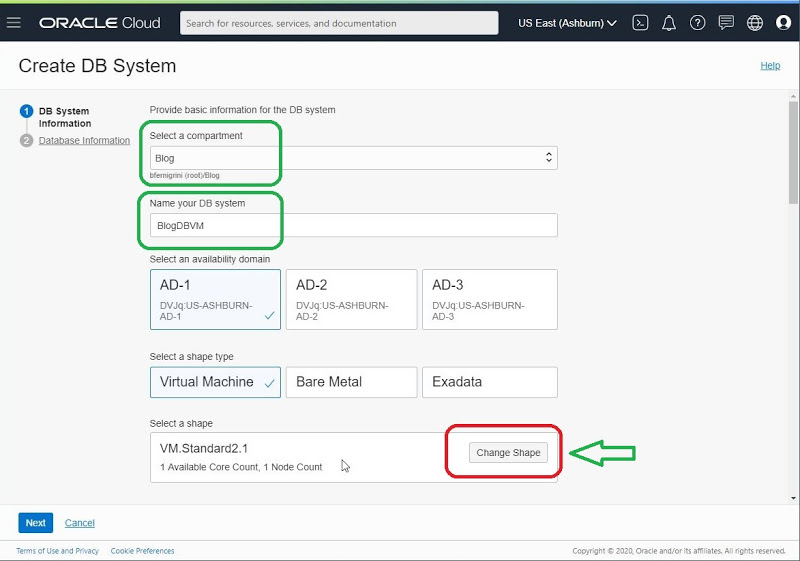Select step 1 DB System Information
Image resolution: width=800 pixels, height=561 pixels.
pos(65,117)
